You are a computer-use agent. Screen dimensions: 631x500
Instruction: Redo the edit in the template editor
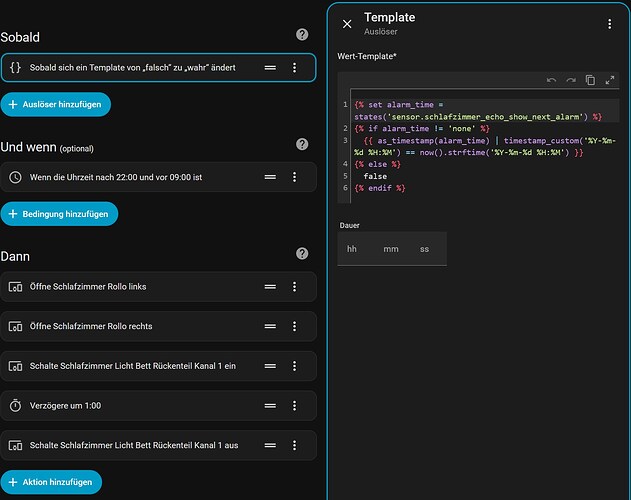571,80
